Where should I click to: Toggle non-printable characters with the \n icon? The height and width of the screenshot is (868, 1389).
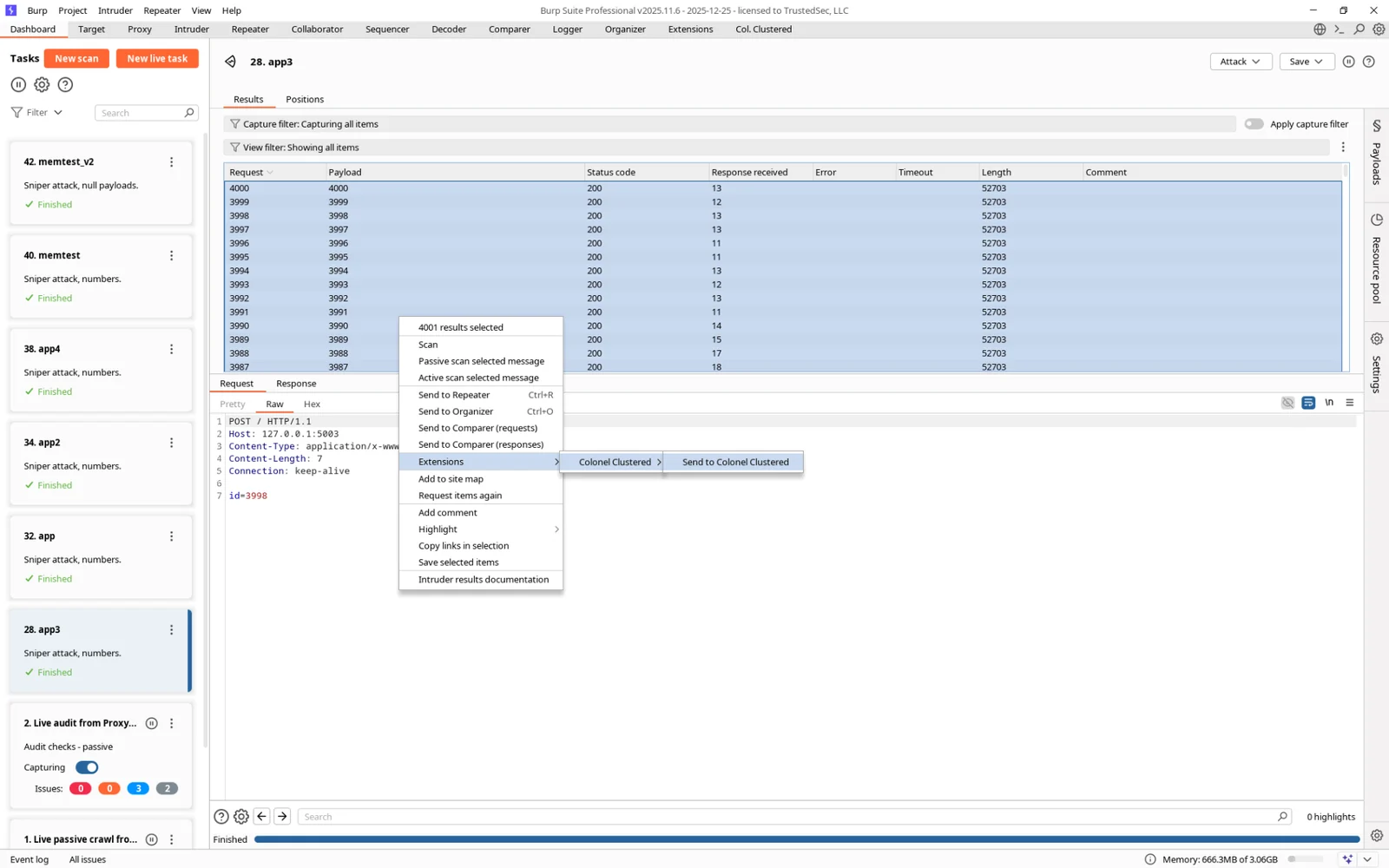(x=1329, y=403)
